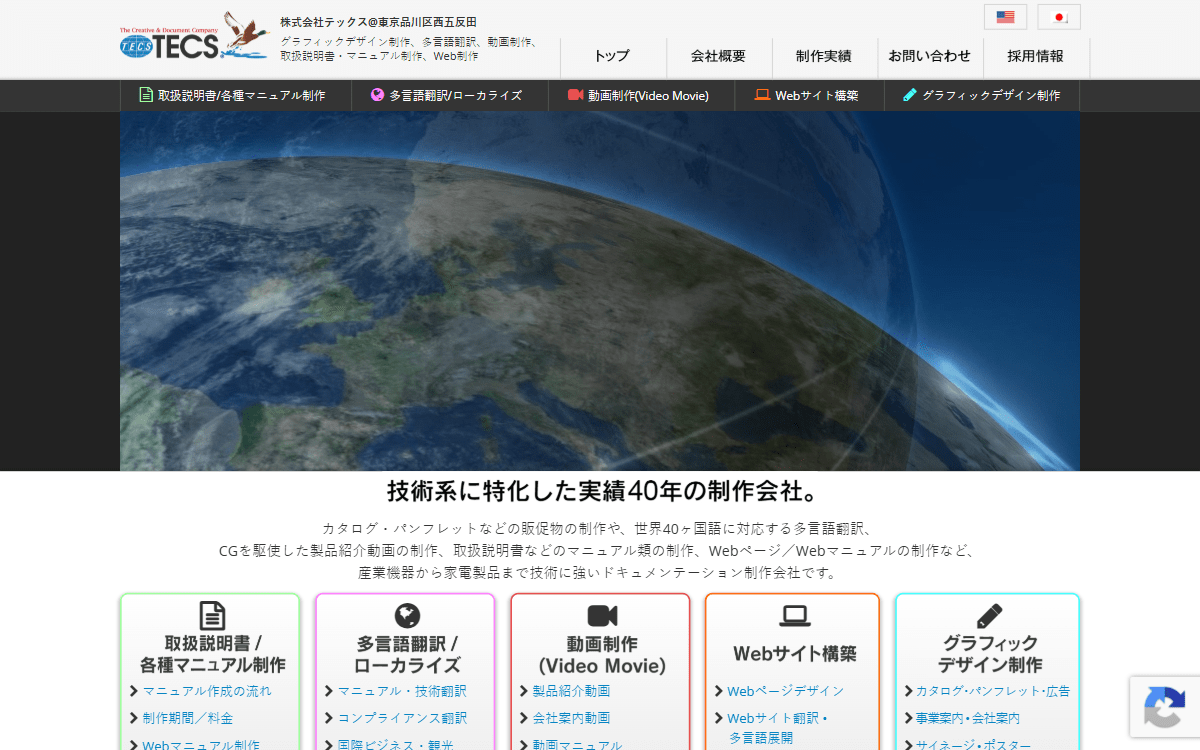
Task: Click headline 技術系に特化した実績40年の制作会社。
Action: click(x=603, y=492)
